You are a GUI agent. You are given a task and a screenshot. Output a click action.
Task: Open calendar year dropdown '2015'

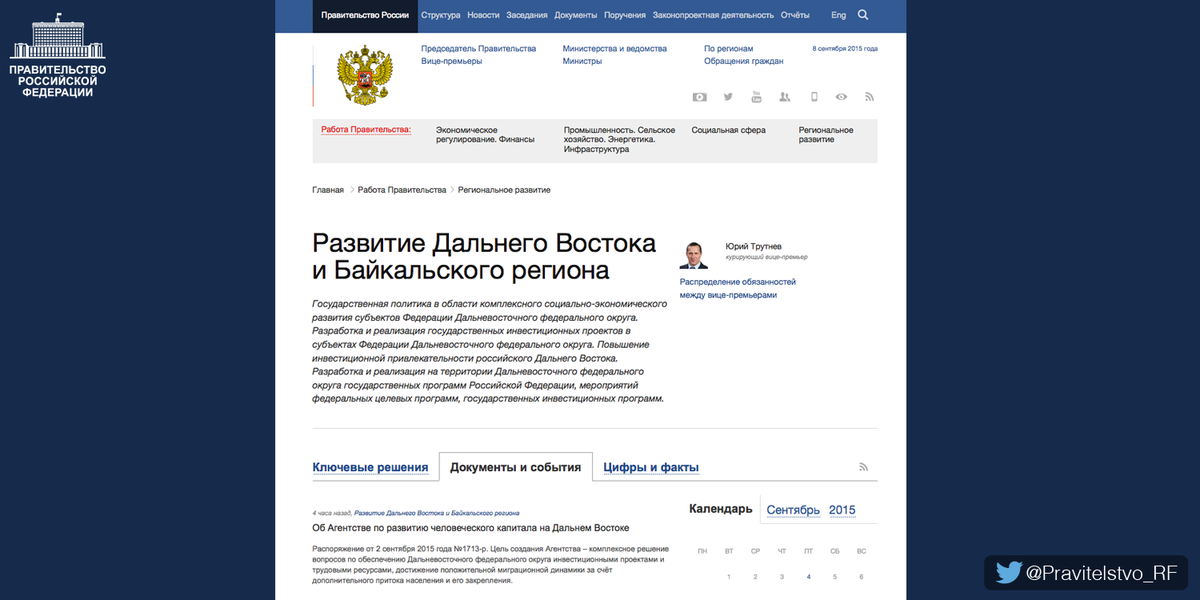[x=842, y=510]
